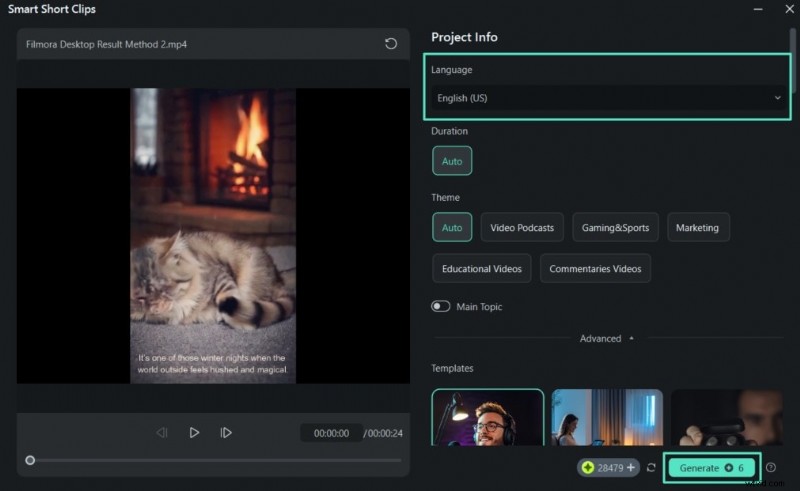The image size is (800, 491).
Task: Open the help question mark icon
Action: pos(771,467)
